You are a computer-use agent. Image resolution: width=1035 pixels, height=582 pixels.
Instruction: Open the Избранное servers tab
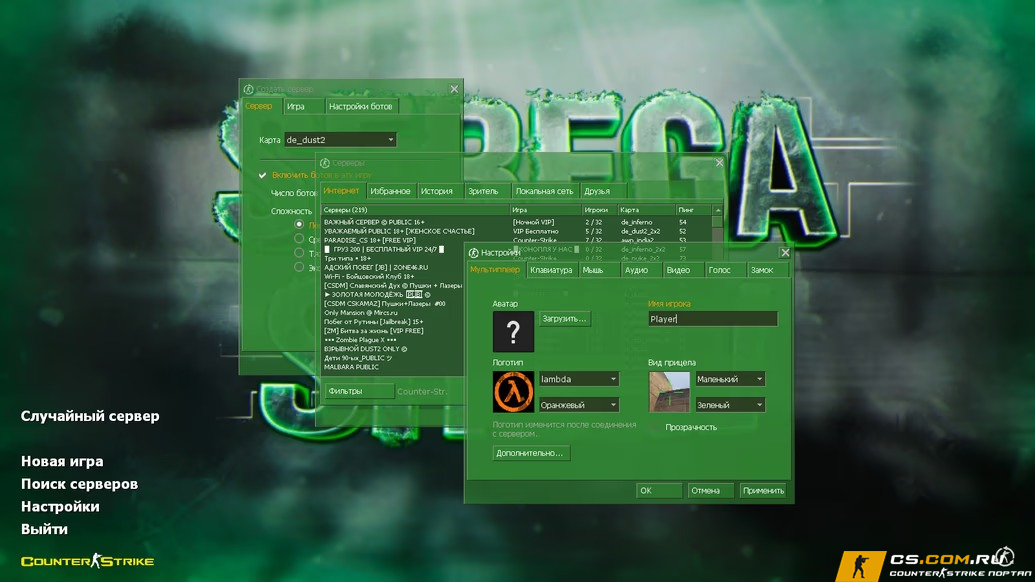pos(390,191)
